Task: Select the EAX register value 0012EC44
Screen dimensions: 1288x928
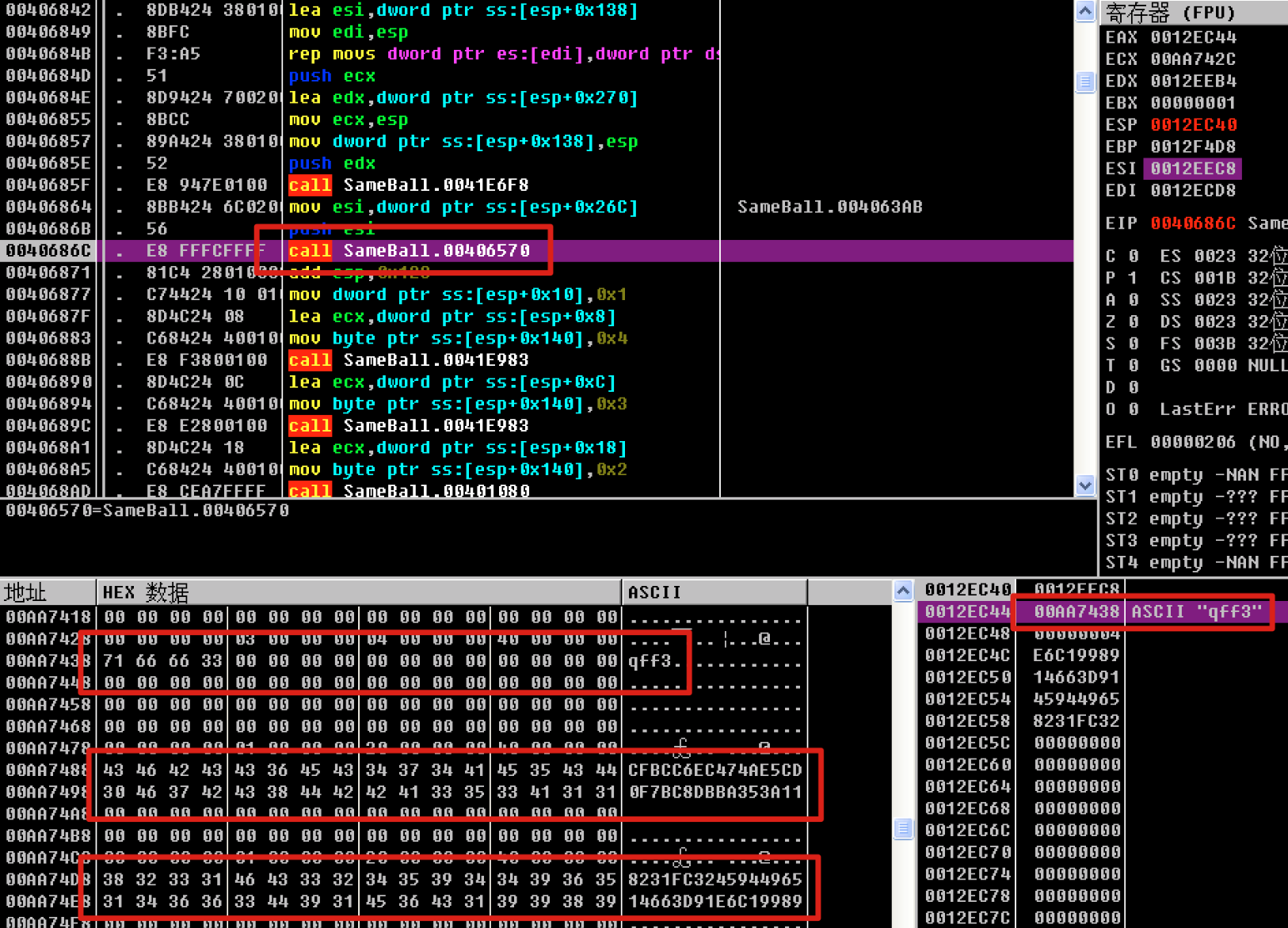Action: (1193, 37)
